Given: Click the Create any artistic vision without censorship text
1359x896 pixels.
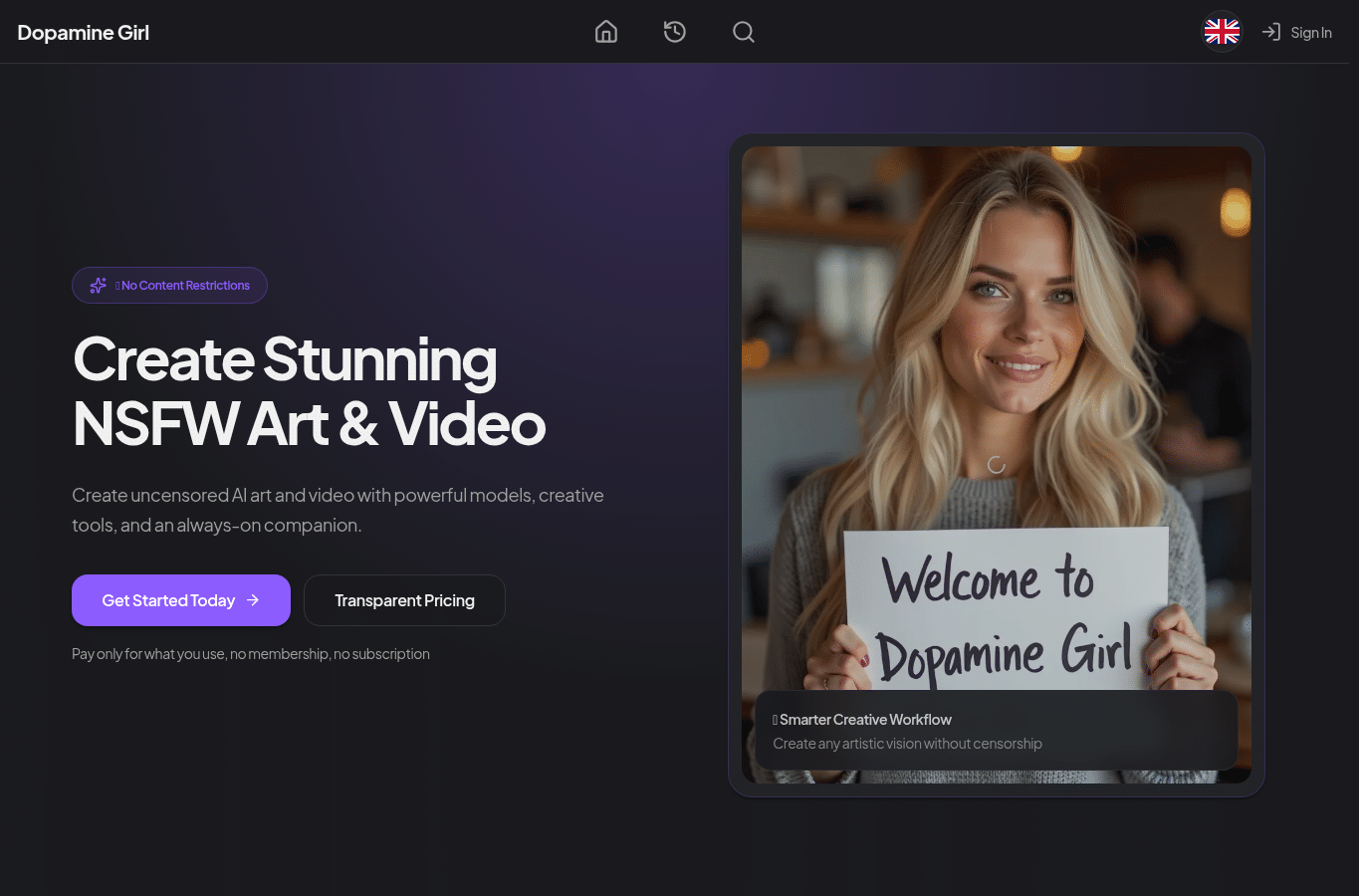Looking at the screenshot, I should (908, 744).
